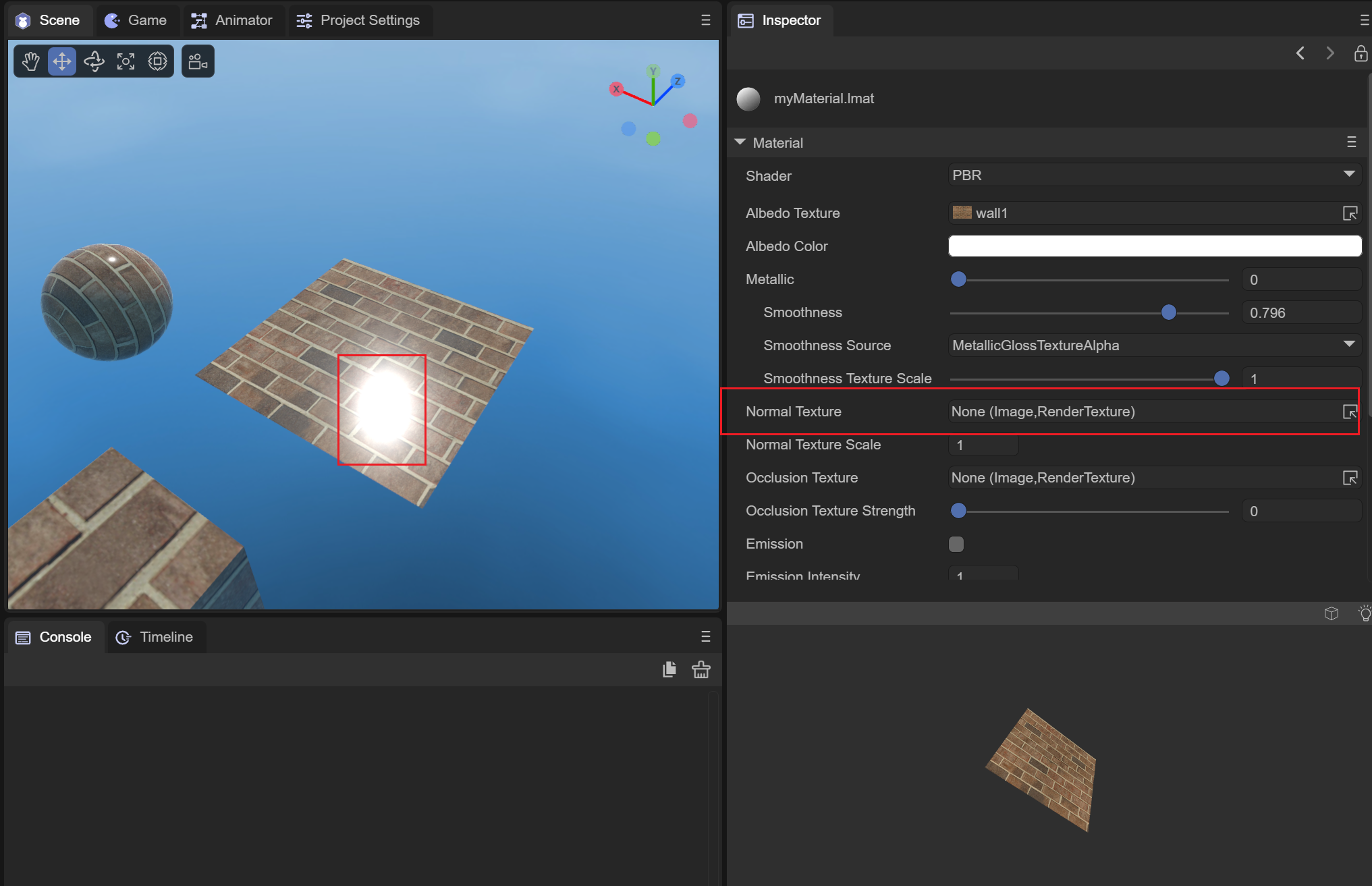Click the Albedo Color white swatch
The width and height of the screenshot is (1372, 886).
coord(1155,246)
